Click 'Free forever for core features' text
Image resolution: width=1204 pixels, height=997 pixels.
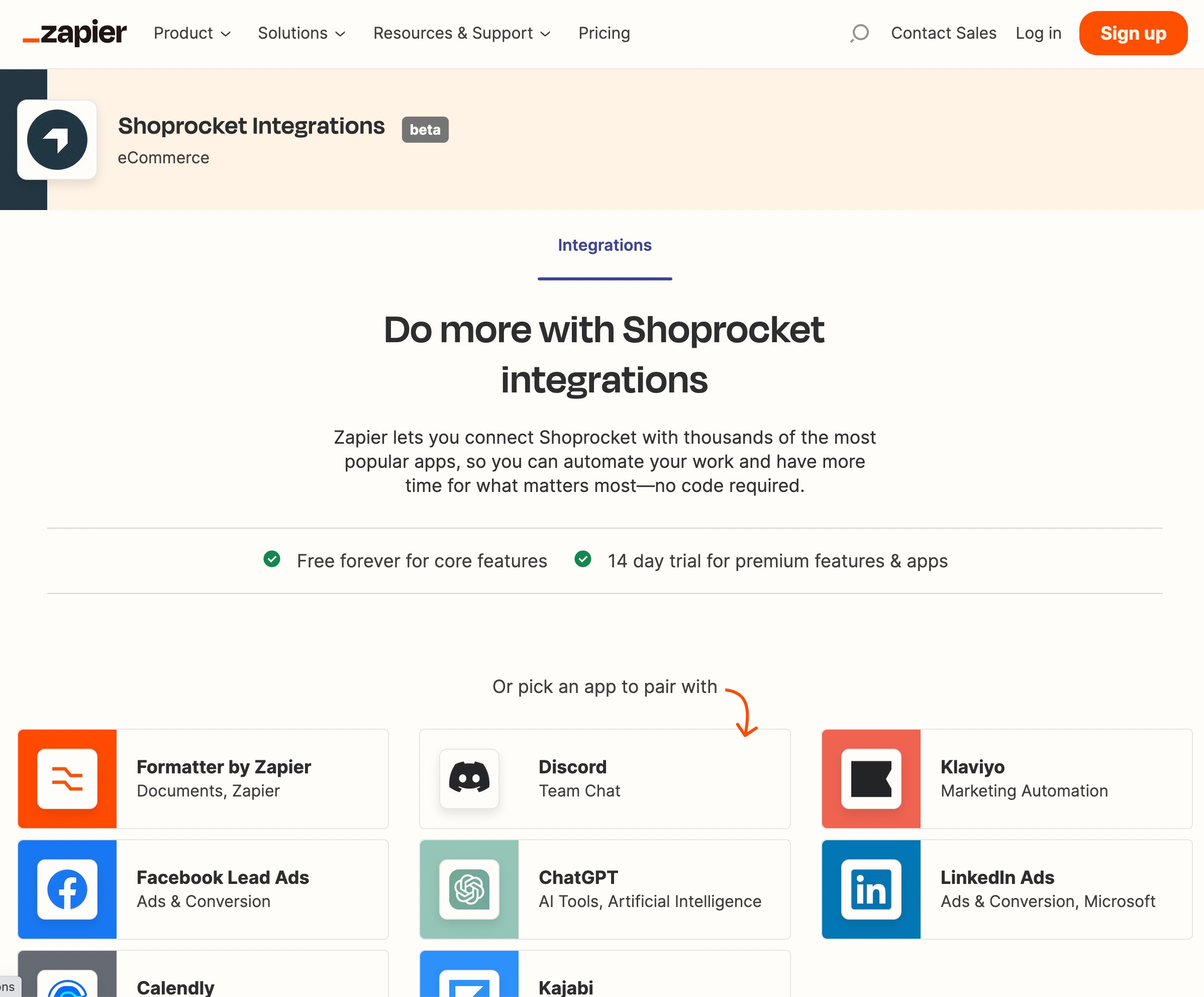coord(422,561)
